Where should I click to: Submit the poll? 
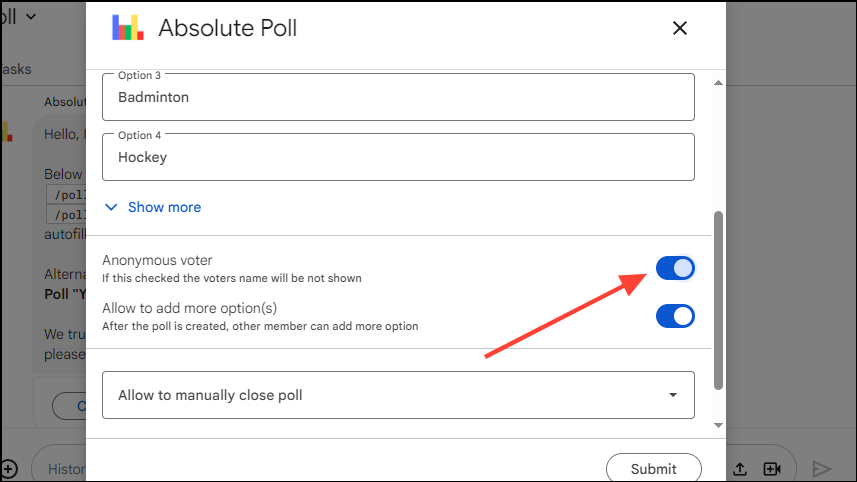pos(653,468)
